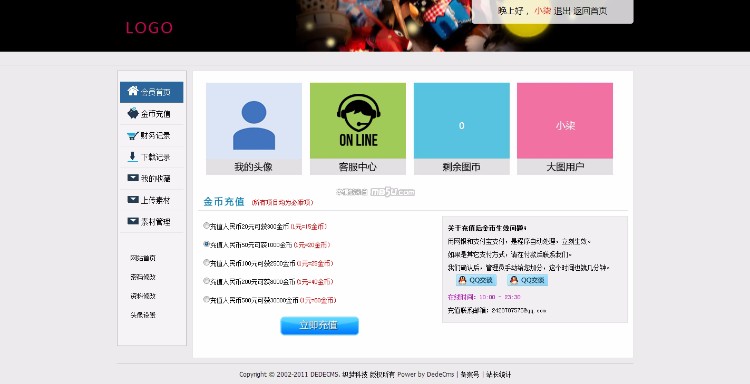Click 退出 to log out
This screenshot has height=384, width=750.
point(562,11)
